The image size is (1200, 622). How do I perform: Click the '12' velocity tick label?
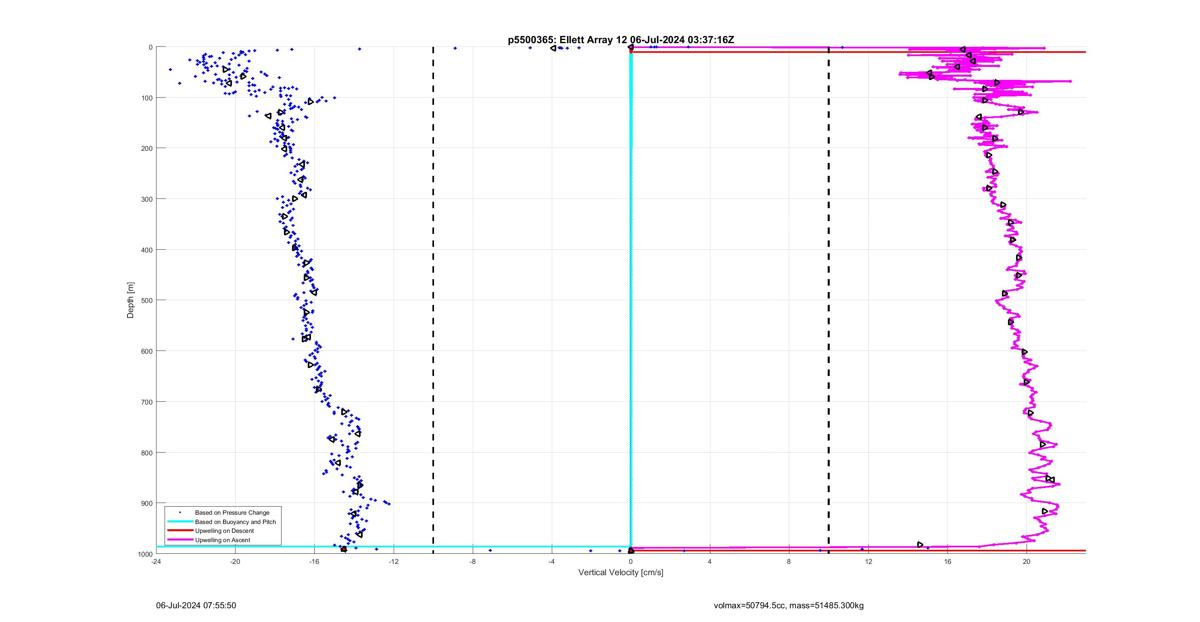pos(868,562)
